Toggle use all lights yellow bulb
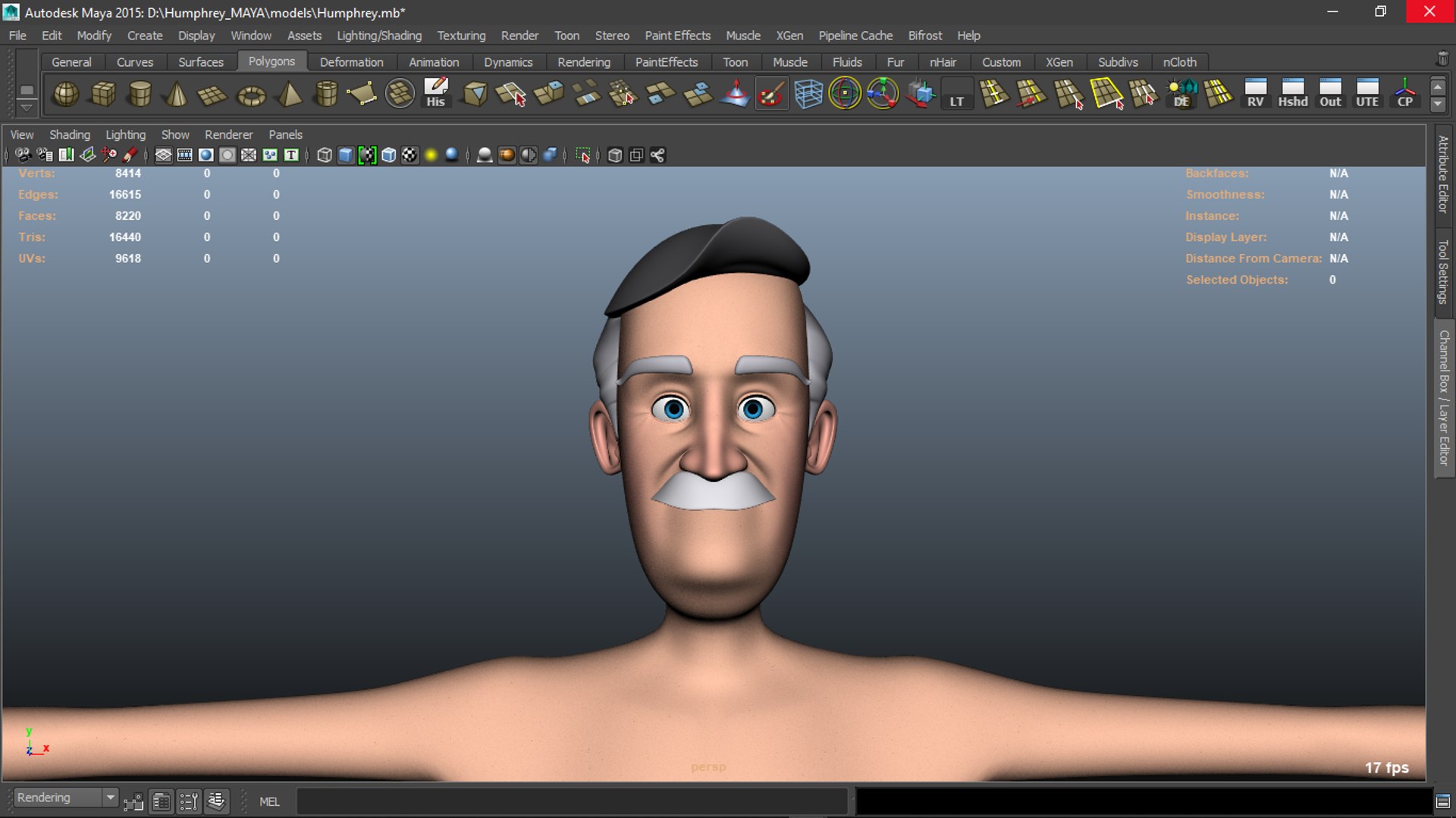This screenshot has height=818, width=1456. [x=431, y=155]
